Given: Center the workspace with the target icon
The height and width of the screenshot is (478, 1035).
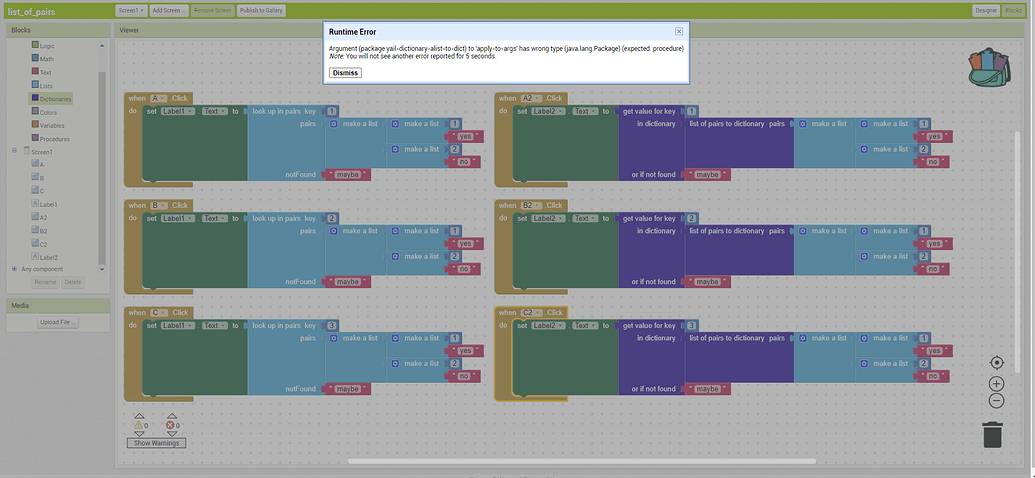Looking at the screenshot, I should pos(996,363).
